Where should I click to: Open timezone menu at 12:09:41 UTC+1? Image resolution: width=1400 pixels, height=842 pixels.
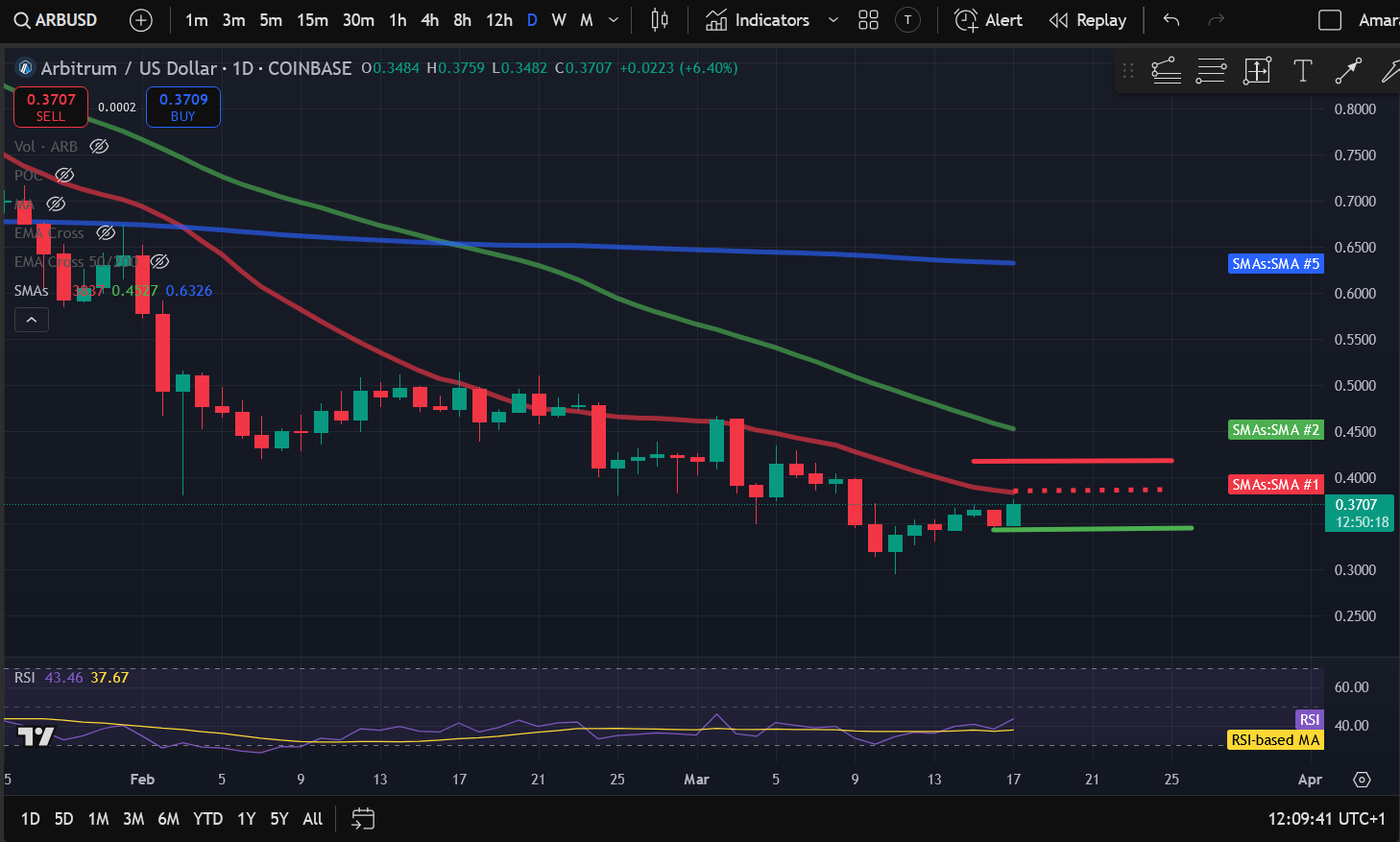pos(1327,819)
